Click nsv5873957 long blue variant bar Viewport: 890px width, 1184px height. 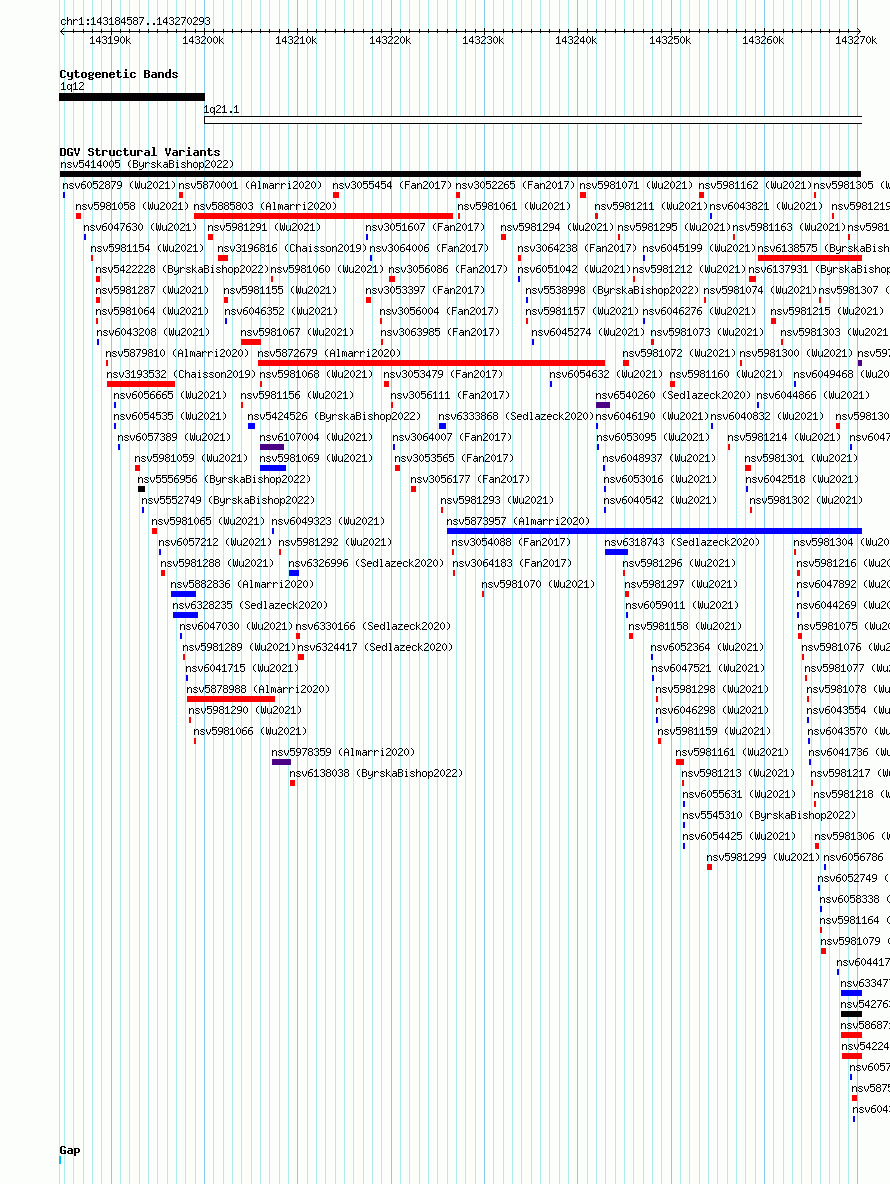click(x=654, y=531)
